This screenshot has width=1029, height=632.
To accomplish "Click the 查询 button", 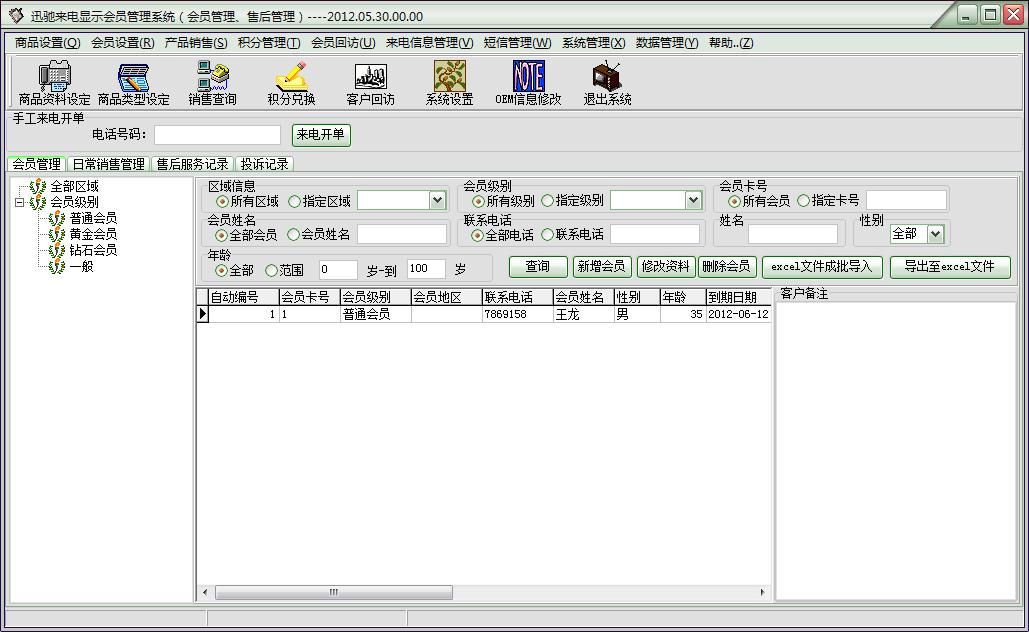I will tap(537, 267).
